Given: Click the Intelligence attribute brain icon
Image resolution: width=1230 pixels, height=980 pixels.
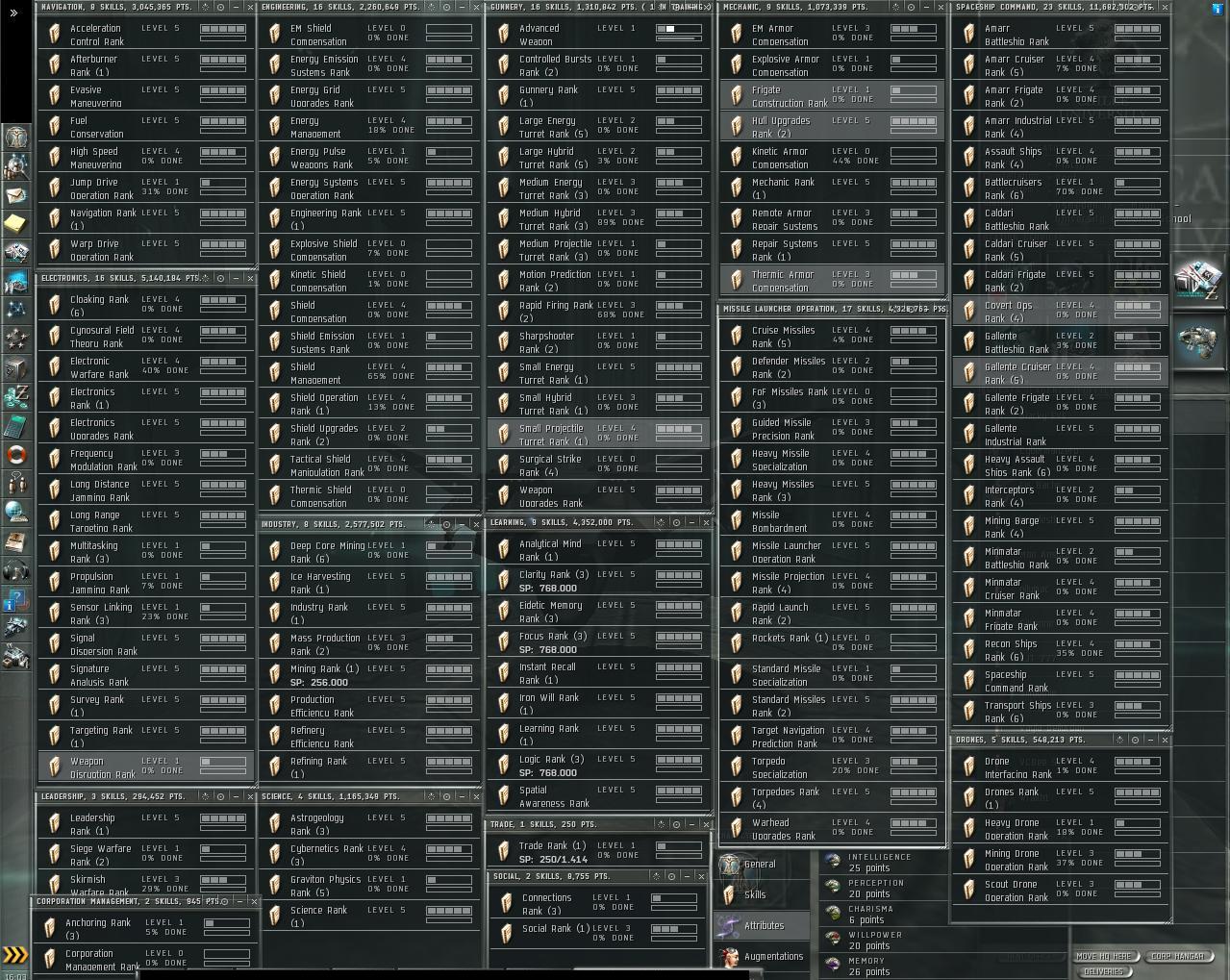Looking at the screenshot, I should pyautogui.click(x=834, y=861).
